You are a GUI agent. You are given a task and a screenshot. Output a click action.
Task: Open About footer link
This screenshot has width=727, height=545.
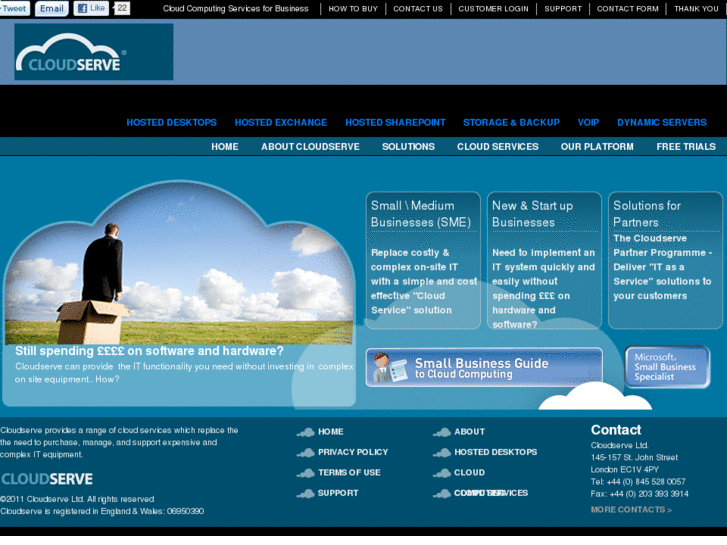[x=470, y=432]
